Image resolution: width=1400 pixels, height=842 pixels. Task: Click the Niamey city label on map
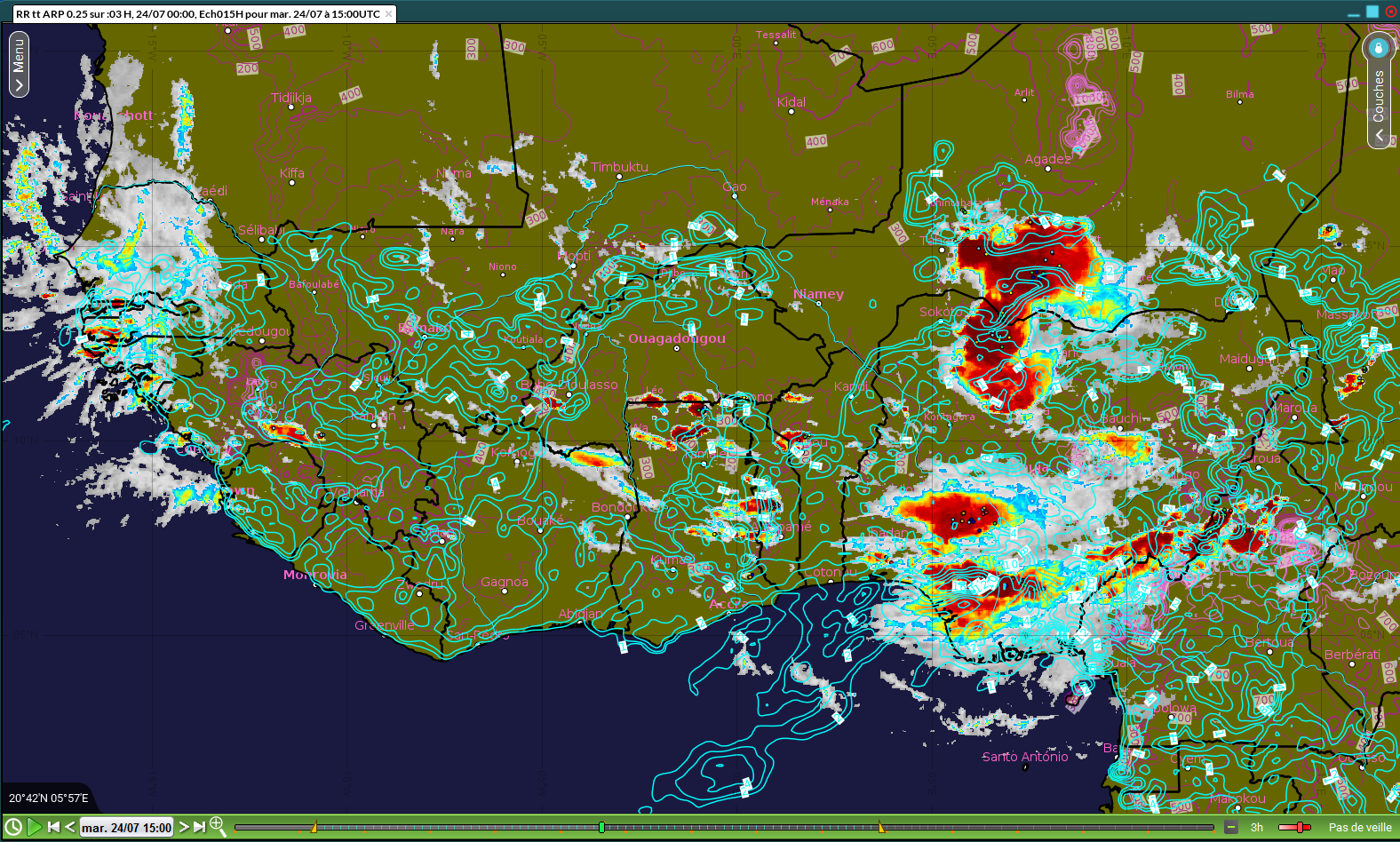coord(819,294)
